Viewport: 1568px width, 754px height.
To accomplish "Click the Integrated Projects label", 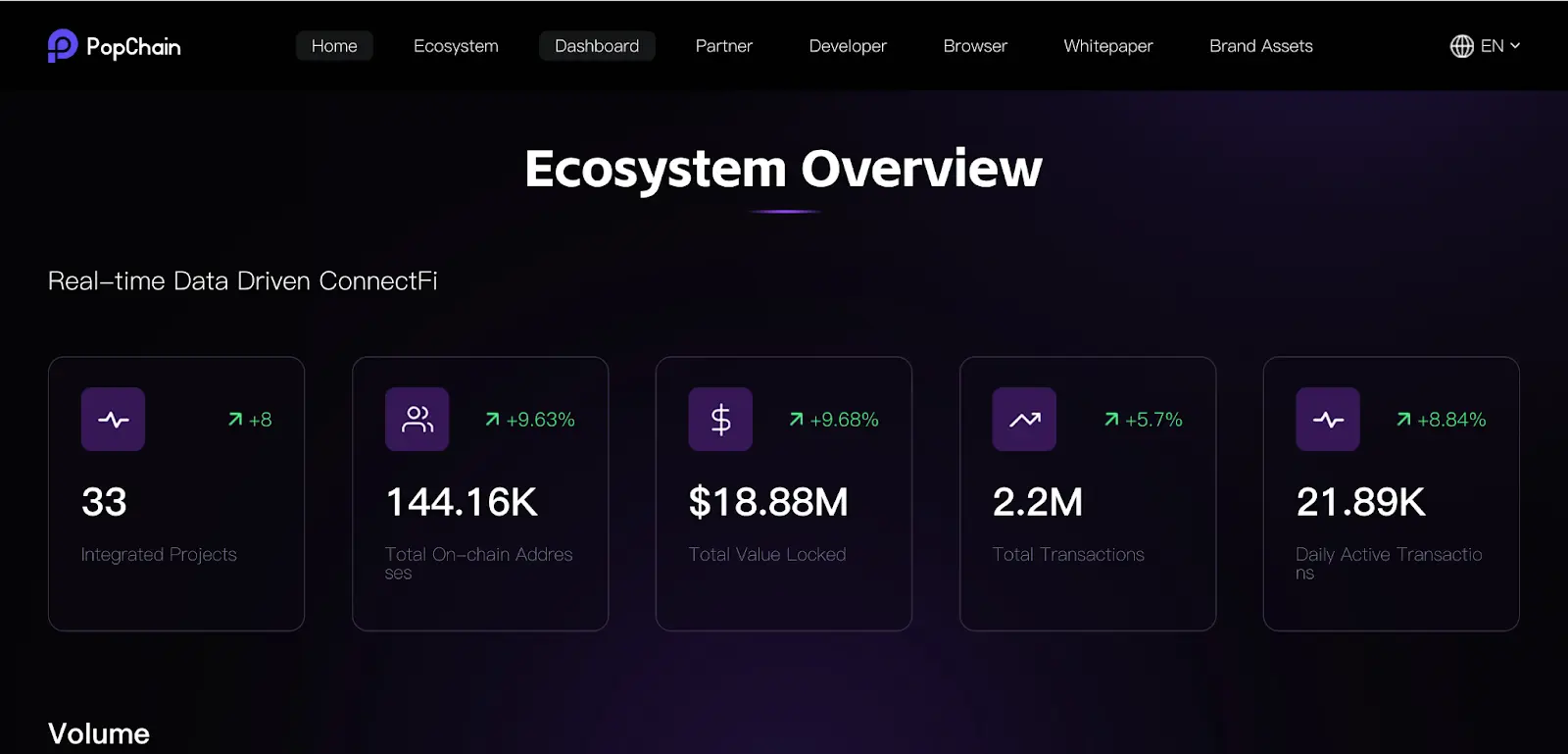I will (x=159, y=555).
